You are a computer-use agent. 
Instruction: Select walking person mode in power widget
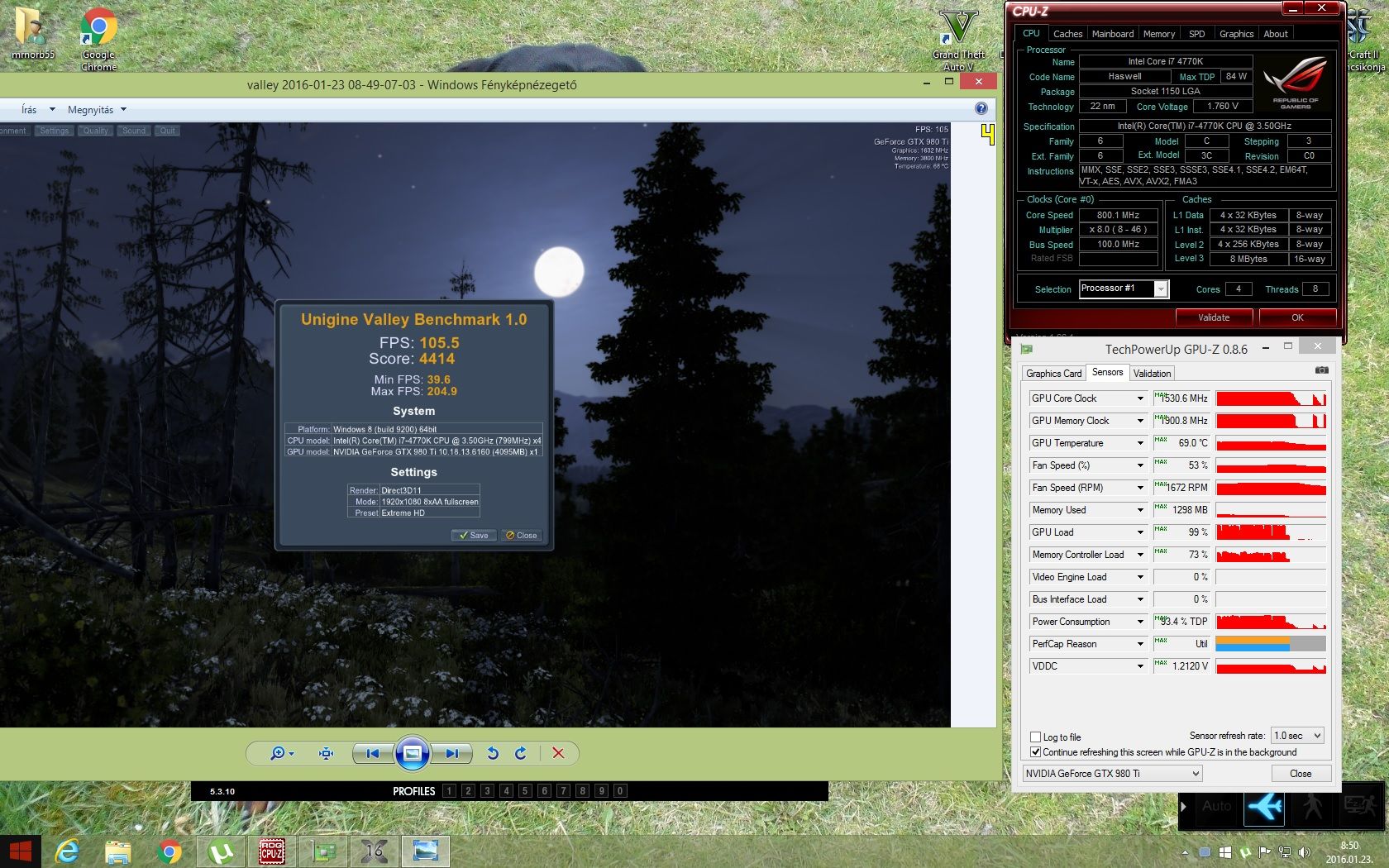coord(1313,806)
